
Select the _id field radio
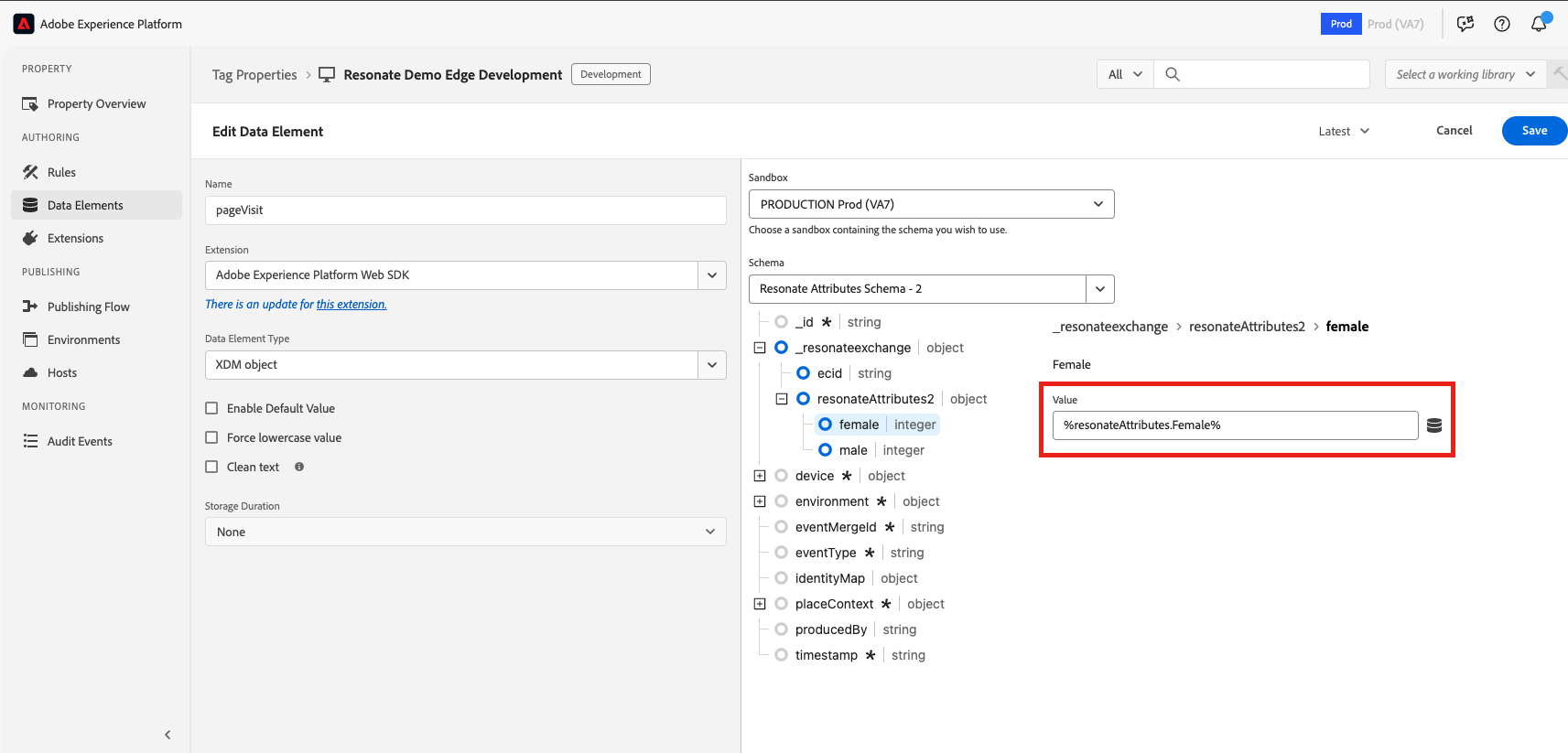(781, 322)
